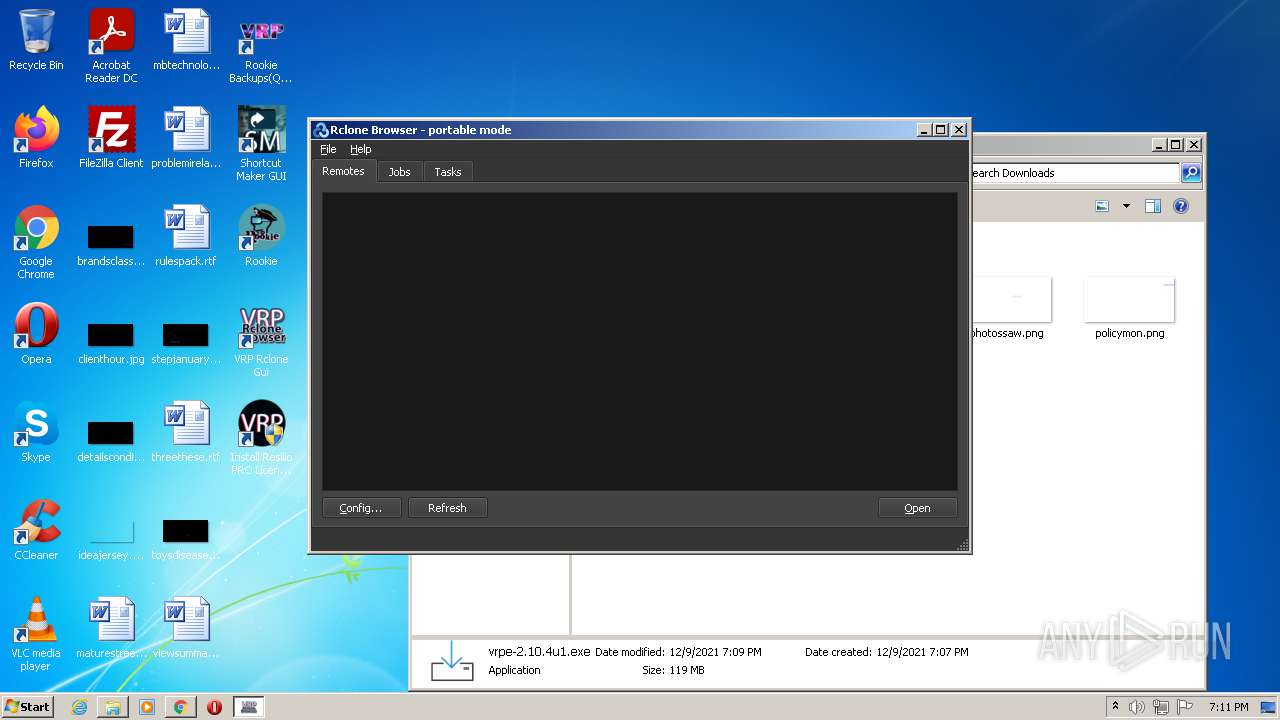The height and width of the screenshot is (720, 1280).
Task: Select the toysdisease... file icon
Action: pyautogui.click(x=186, y=538)
